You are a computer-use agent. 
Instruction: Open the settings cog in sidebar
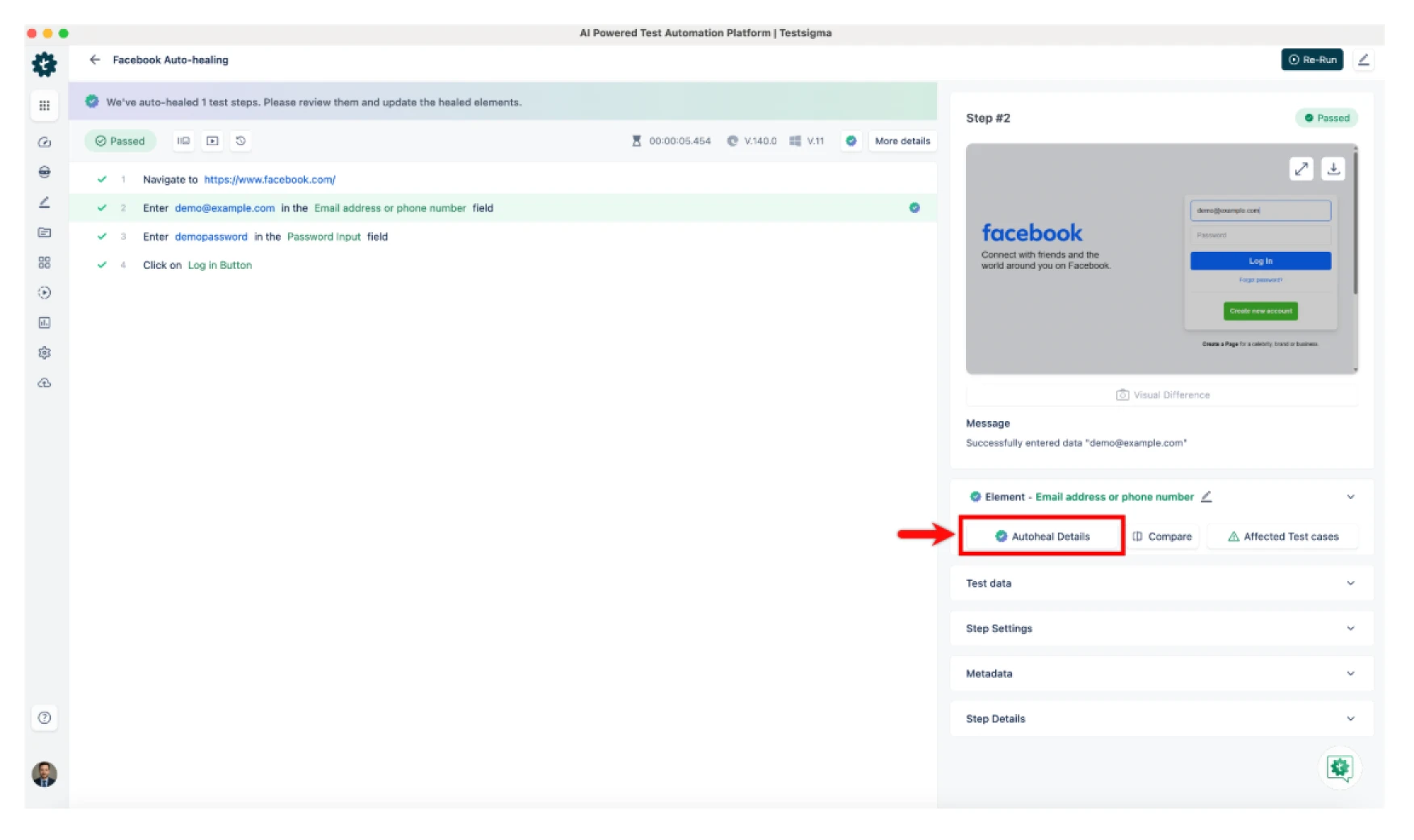tap(44, 353)
